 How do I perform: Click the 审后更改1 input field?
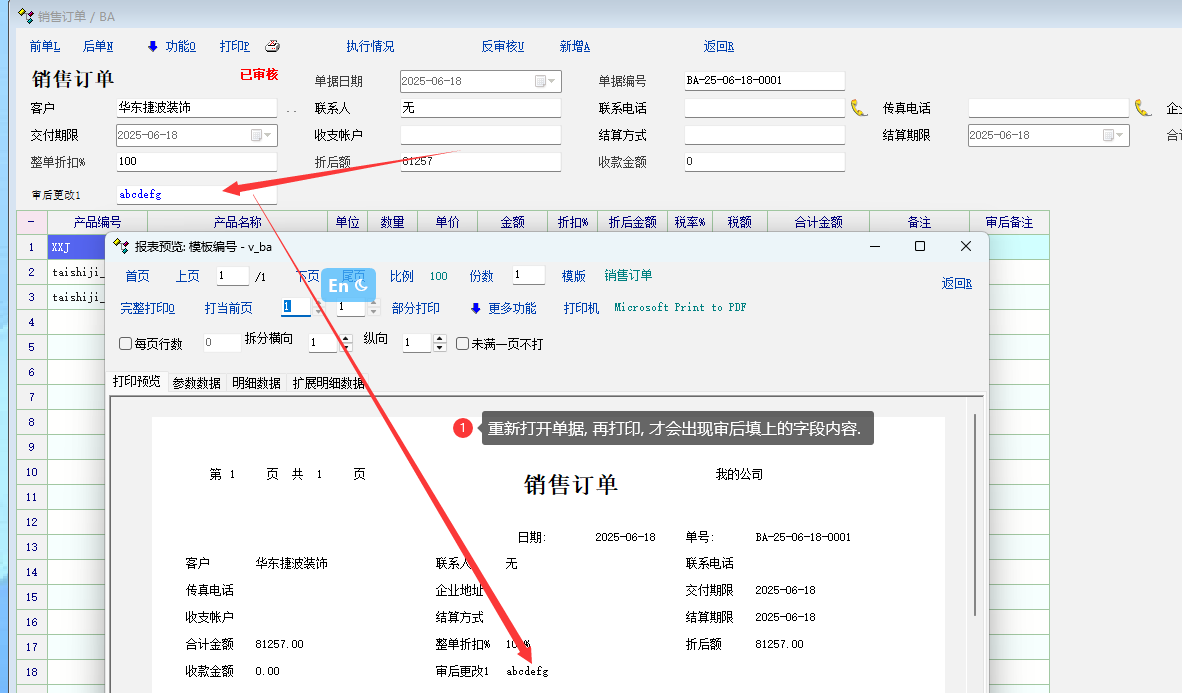(196, 195)
